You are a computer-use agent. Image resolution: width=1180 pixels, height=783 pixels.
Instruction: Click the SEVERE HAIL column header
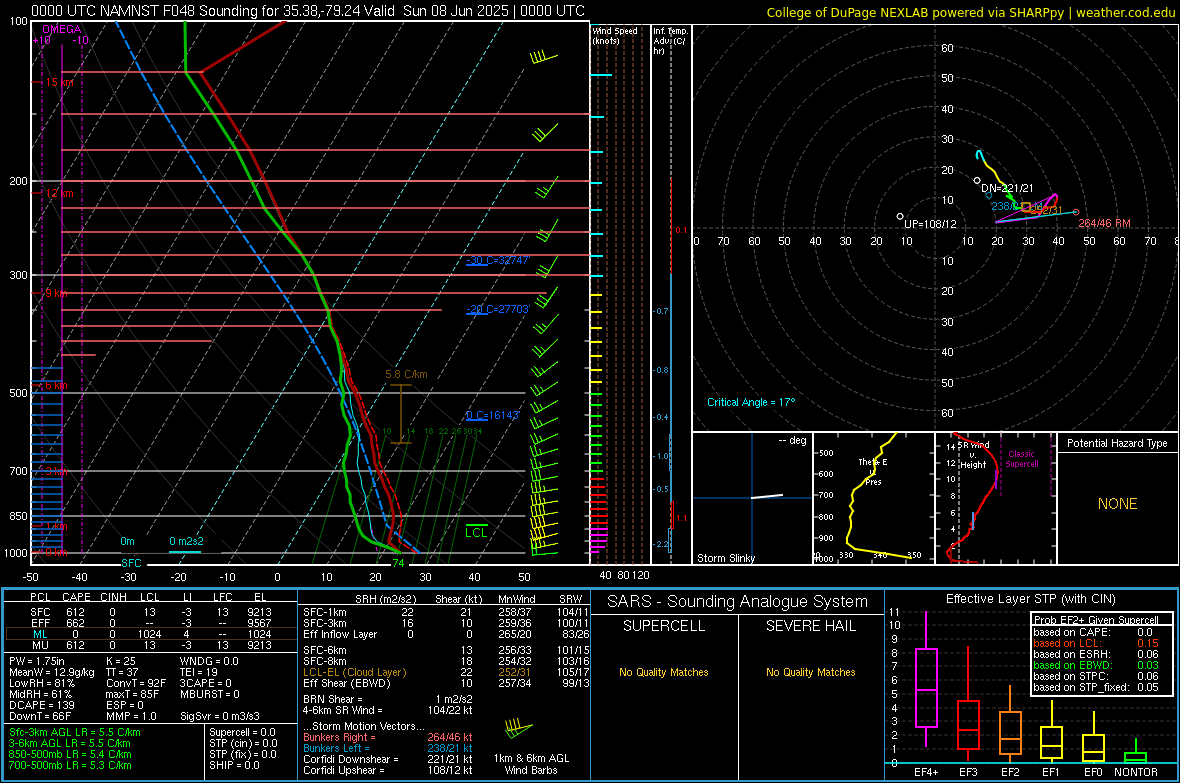point(810,626)
